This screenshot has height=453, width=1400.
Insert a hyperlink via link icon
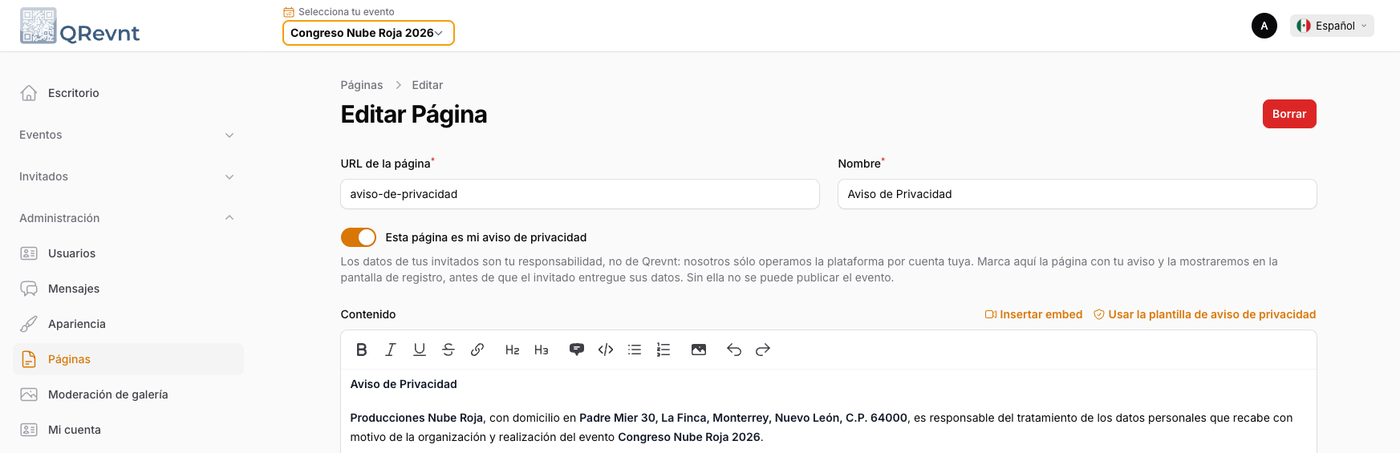[x=478, y=349]
